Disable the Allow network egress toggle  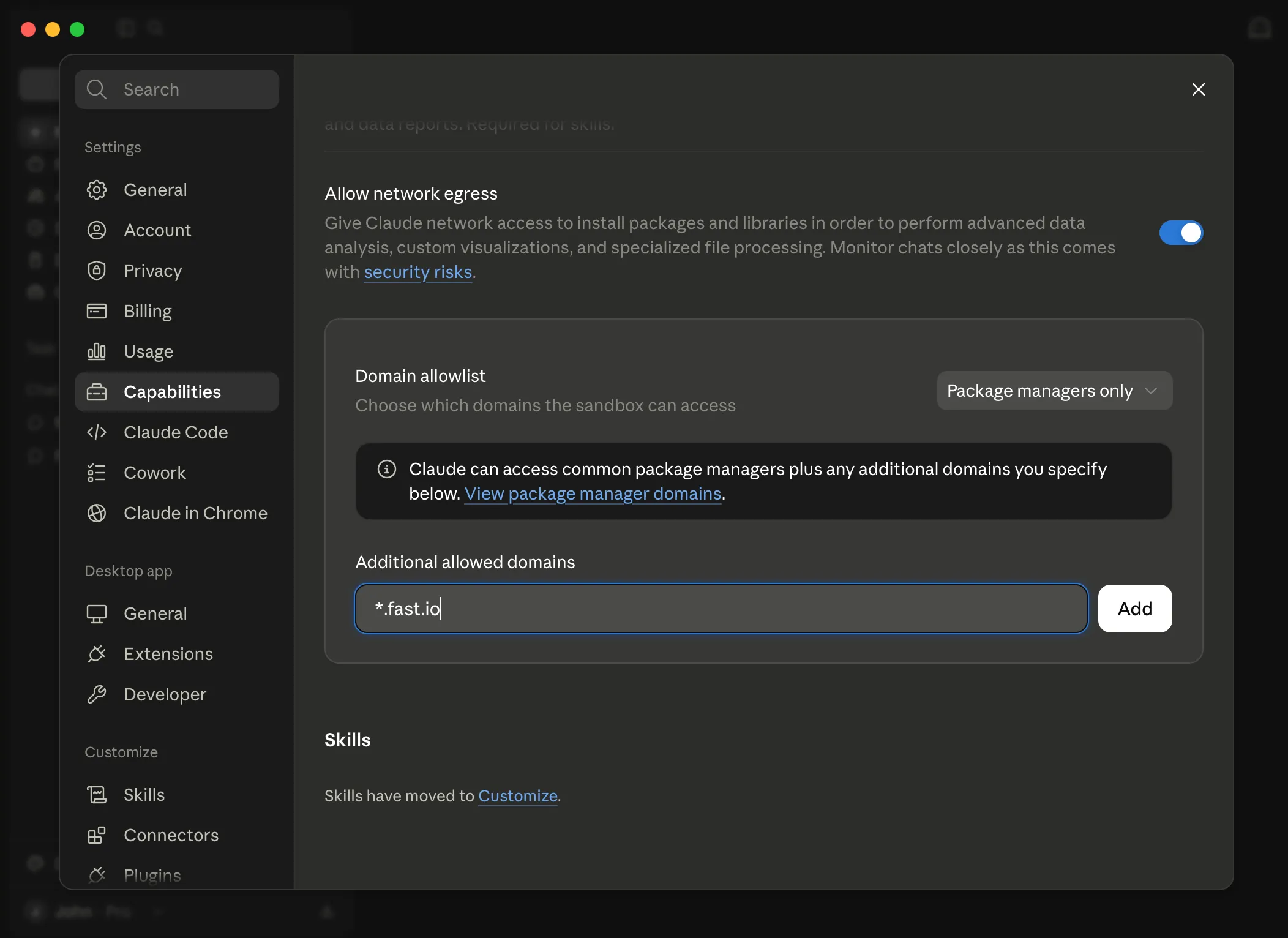click(x=1181, y=233)
